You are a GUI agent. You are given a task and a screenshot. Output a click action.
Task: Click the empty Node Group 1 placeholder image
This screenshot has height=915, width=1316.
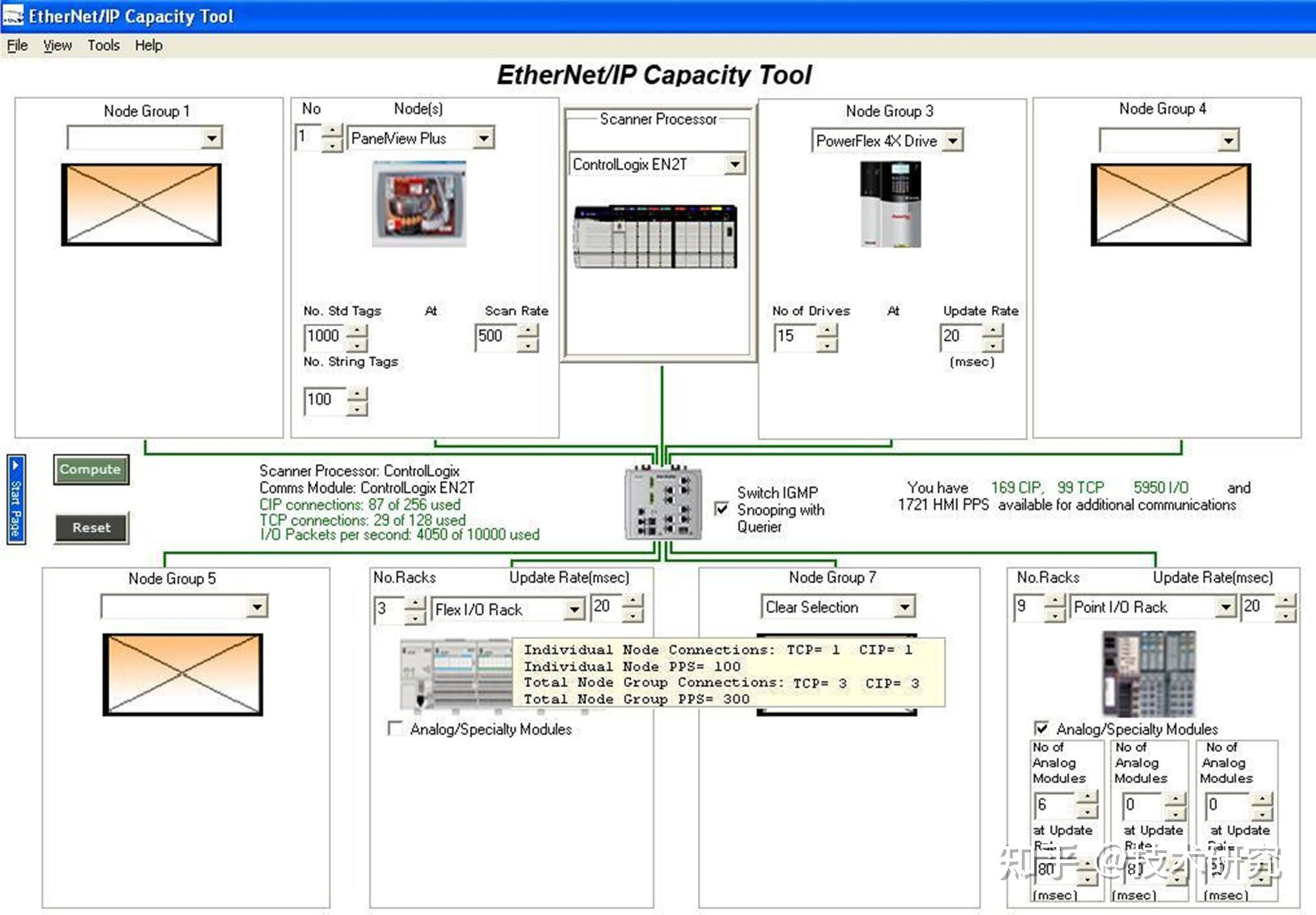(141, 204)
